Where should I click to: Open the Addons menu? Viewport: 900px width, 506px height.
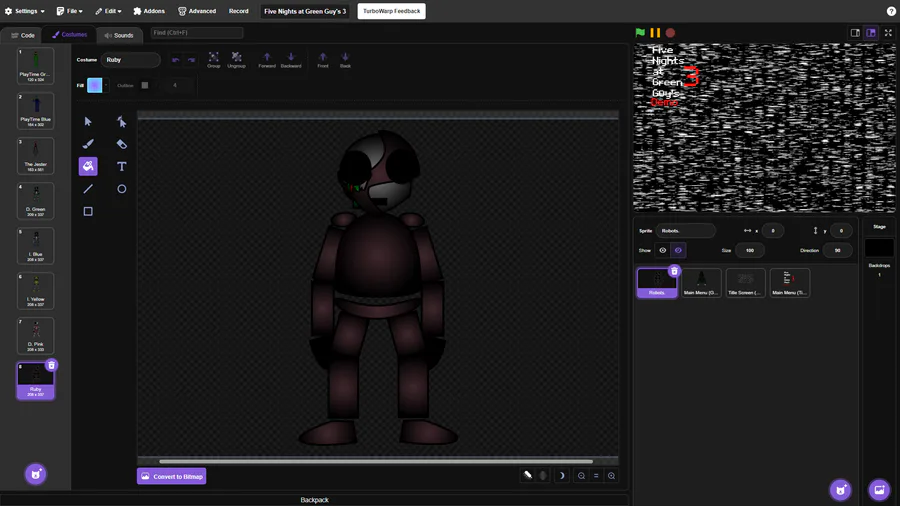[x=149, y=11]
